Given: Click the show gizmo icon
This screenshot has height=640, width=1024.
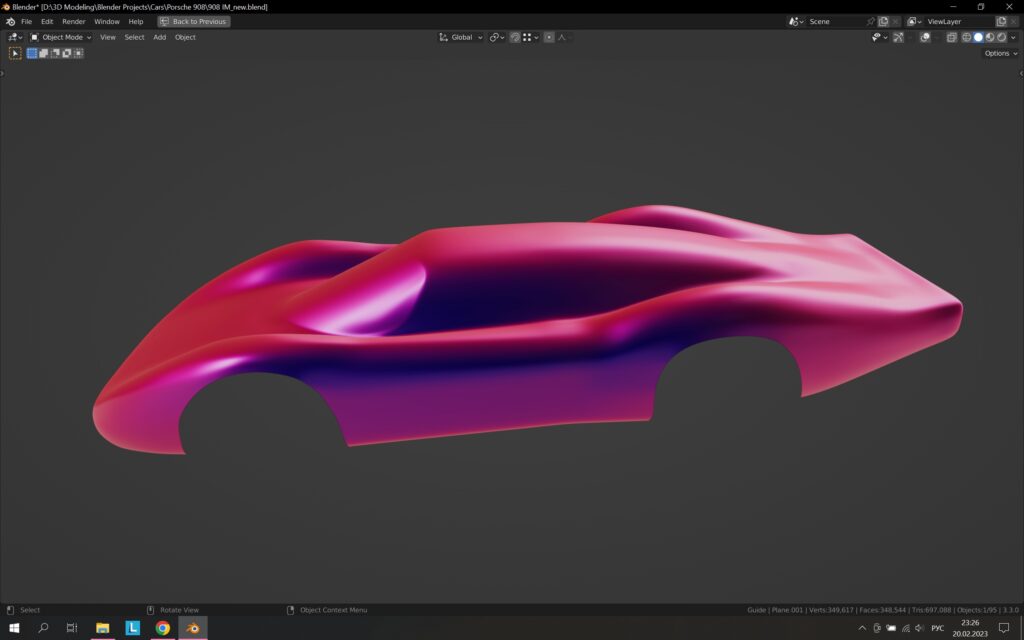Looking at the screenshot, I should pyautogui.click(x=898, y=37).
